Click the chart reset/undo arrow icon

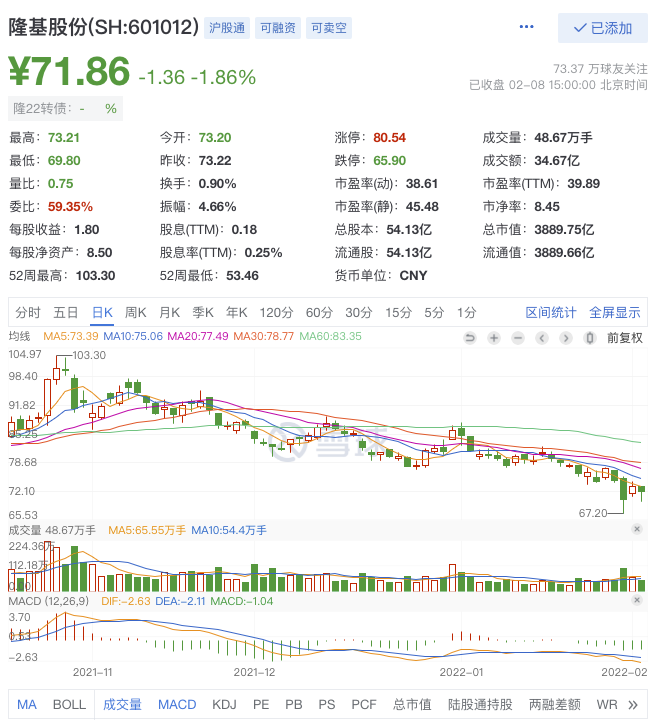[x=470, y=338]
